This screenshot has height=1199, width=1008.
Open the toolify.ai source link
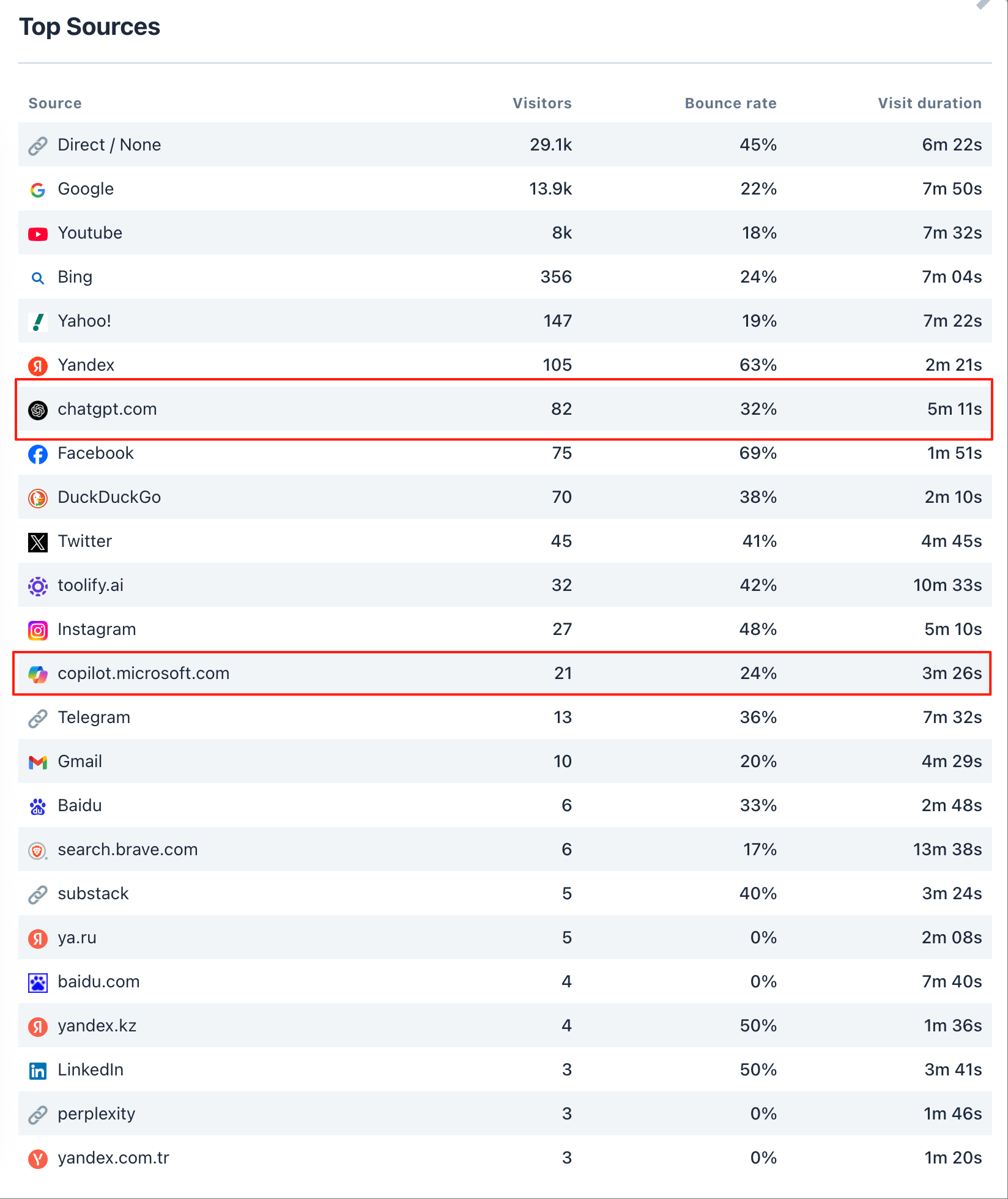(91, 585)
